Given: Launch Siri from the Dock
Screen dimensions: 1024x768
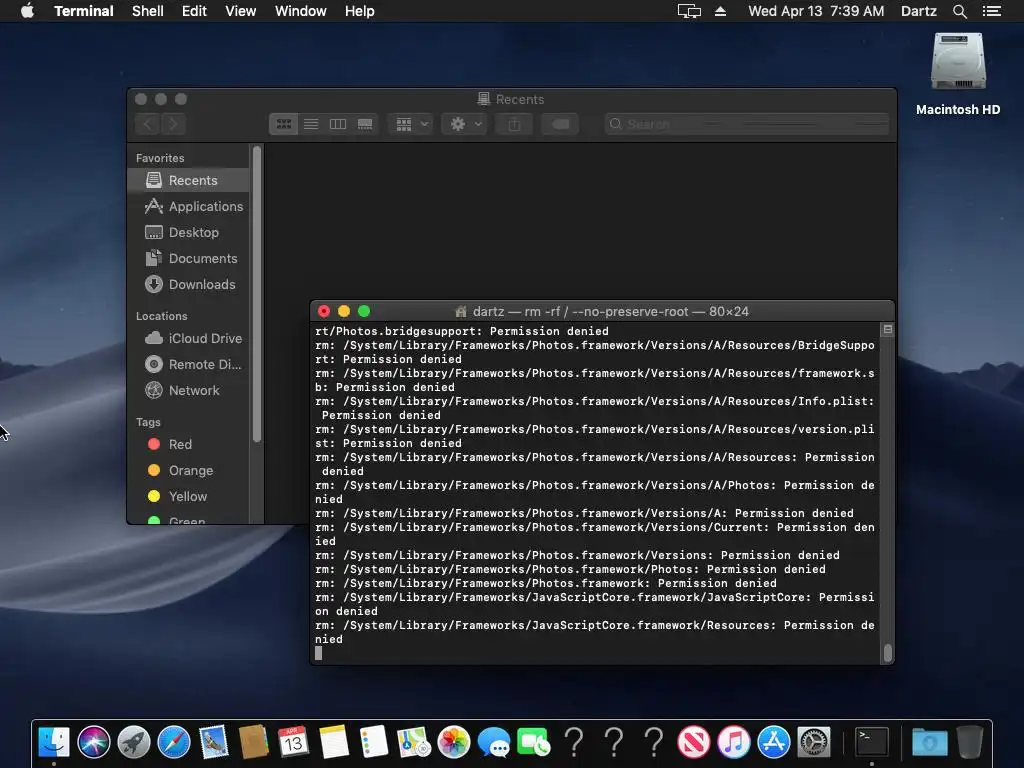Looking at the screenshot, I should coord(93,742).
